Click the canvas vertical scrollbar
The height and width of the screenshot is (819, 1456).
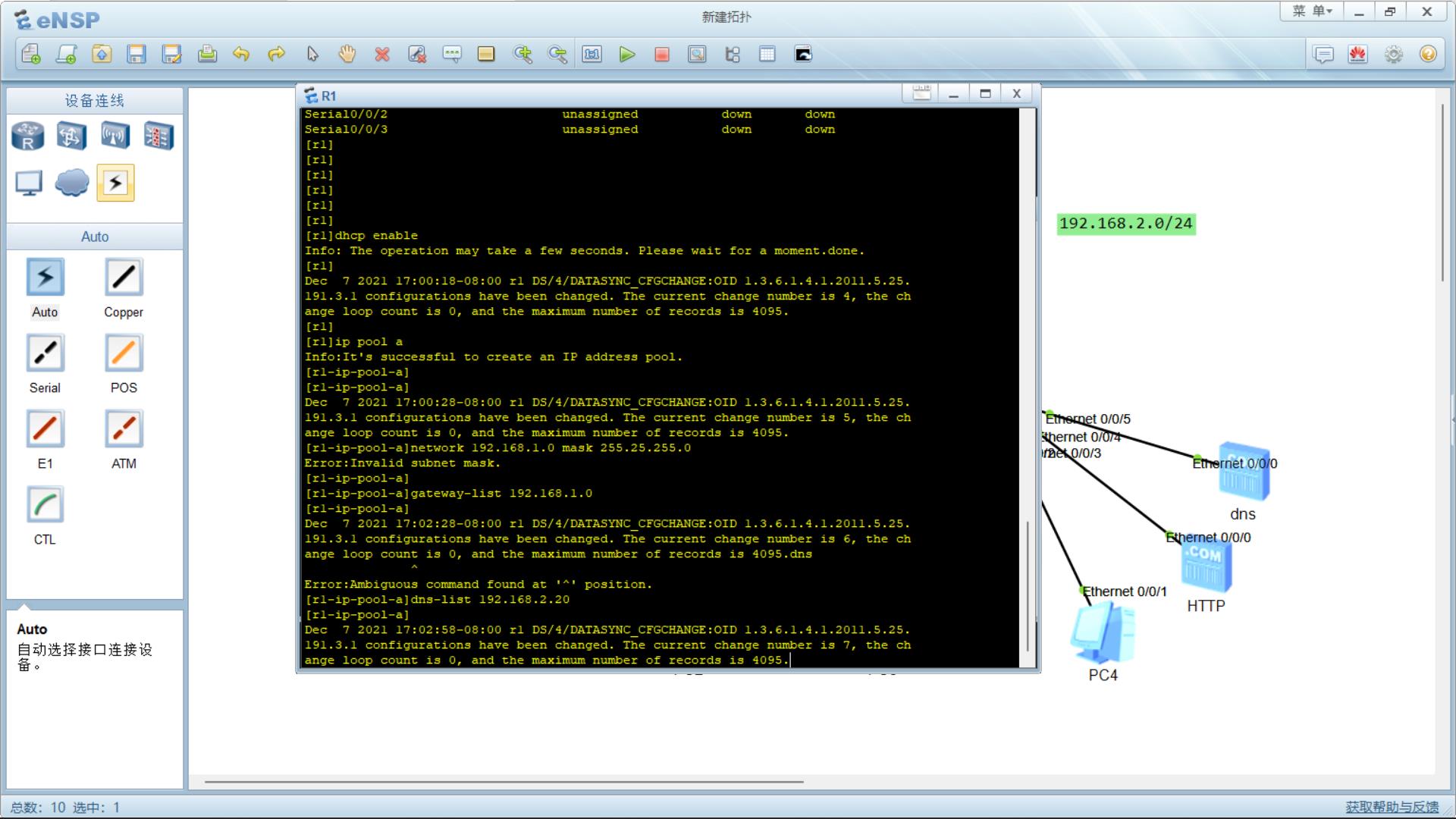1442,193
